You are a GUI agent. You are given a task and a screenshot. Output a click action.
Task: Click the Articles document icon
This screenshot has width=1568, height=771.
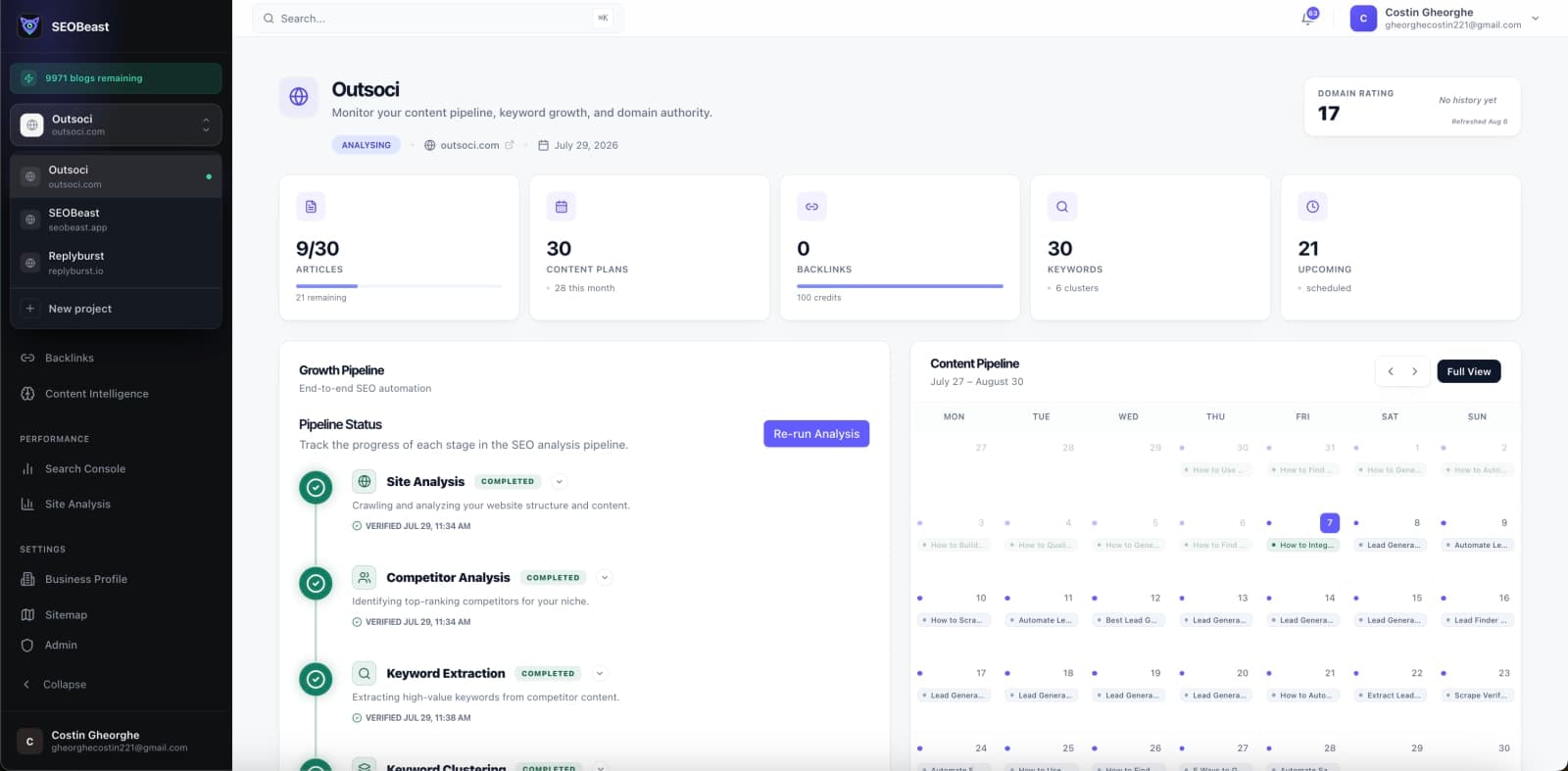pyautogui.click(x=311, y=207)
